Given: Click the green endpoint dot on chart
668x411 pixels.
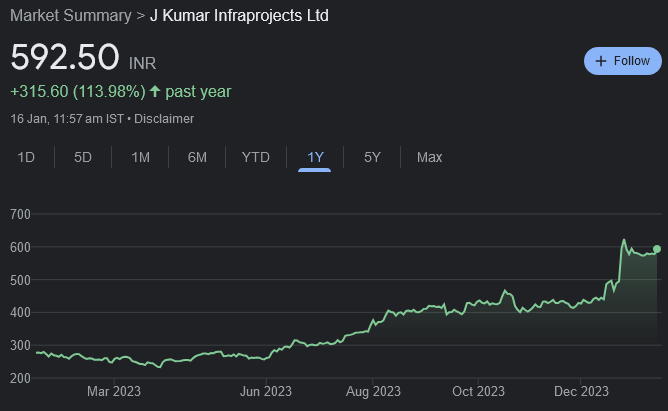Looking at the screenshot, I should [657, 249].
